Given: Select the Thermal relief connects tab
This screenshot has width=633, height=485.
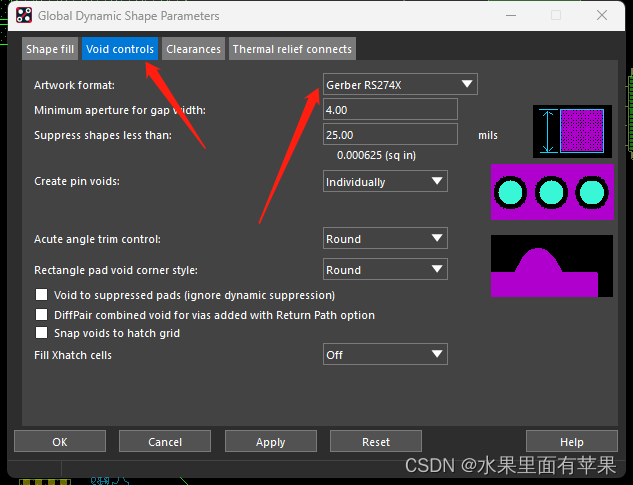Looking at the screenshot, I should (x=292, y=49).
